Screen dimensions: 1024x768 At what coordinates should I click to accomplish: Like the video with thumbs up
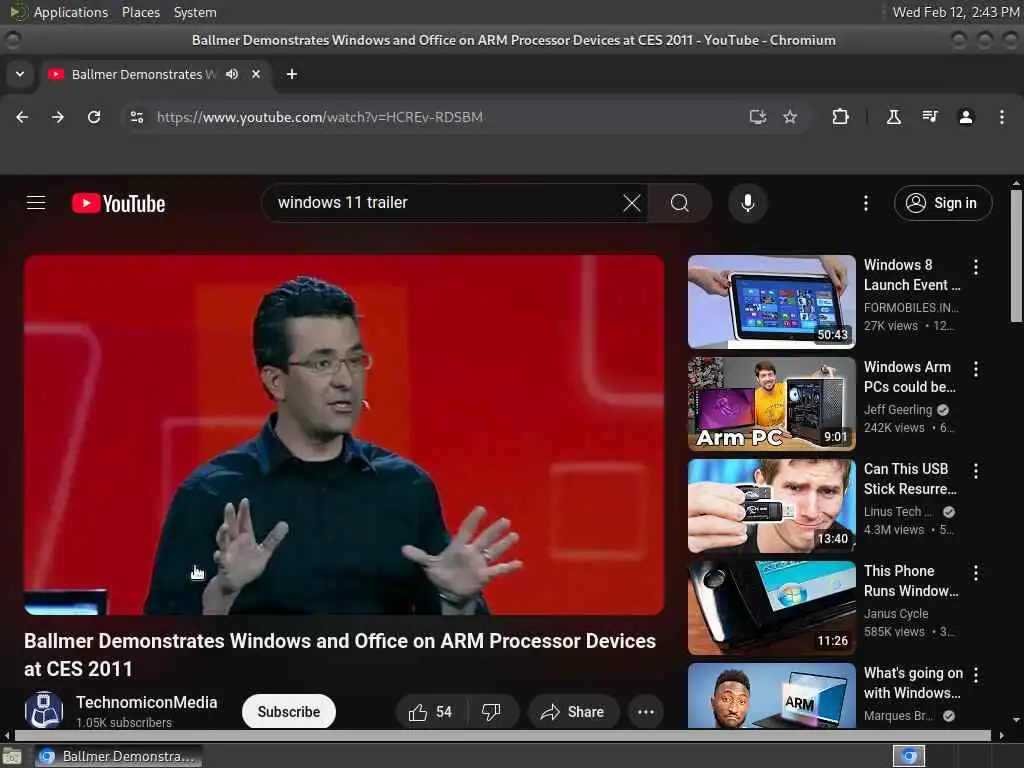(430, 712)
